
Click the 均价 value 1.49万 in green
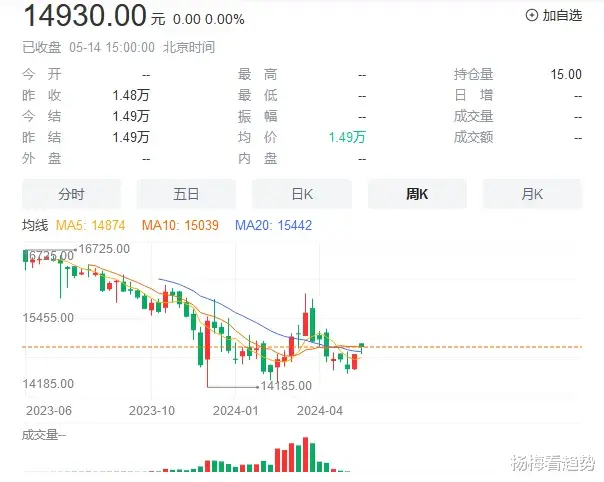(x=347, y=137)
